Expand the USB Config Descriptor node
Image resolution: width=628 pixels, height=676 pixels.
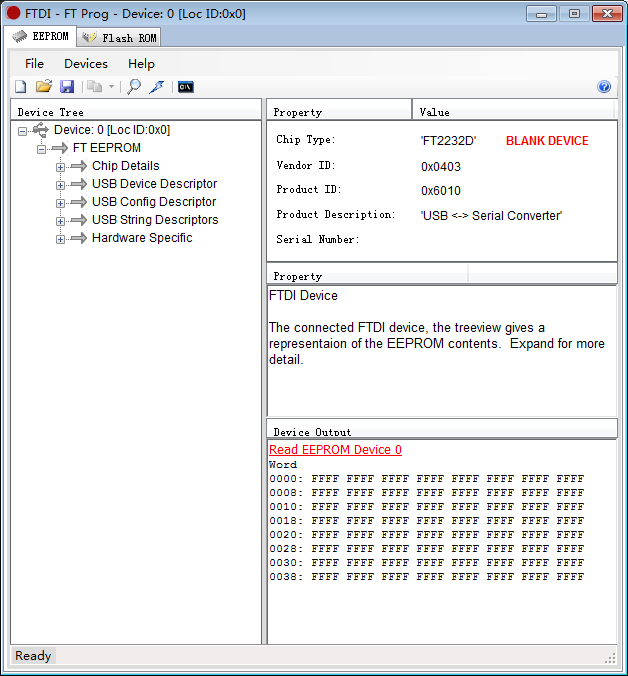pyautogui.click(x=60, y=203)
